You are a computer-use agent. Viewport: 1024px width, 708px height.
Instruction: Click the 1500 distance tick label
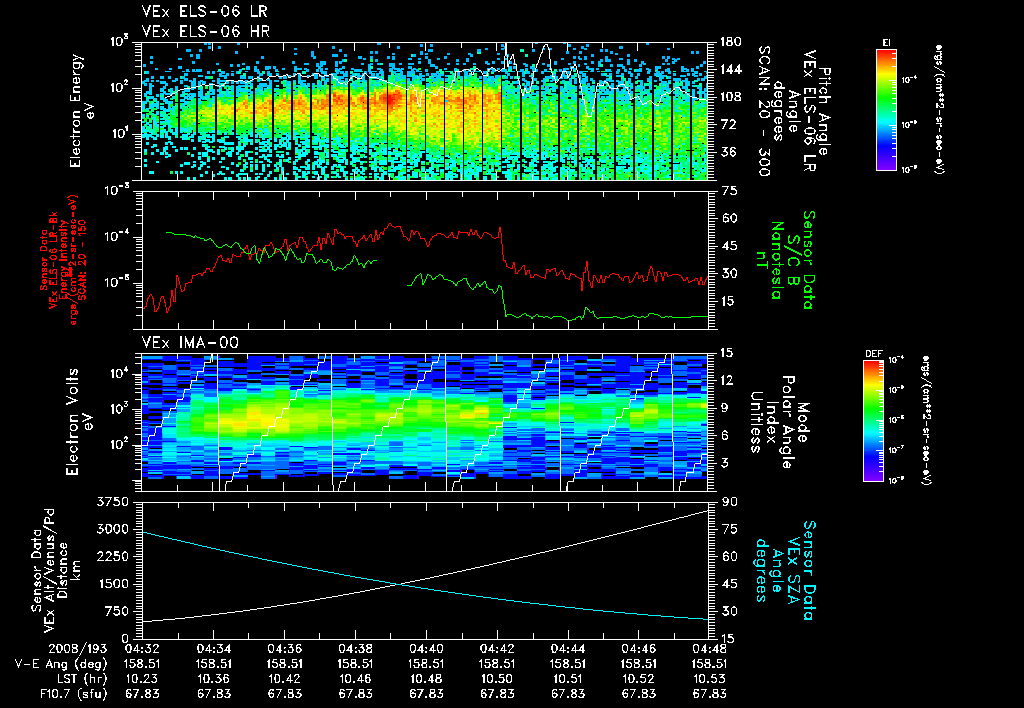tap(113, 584)
